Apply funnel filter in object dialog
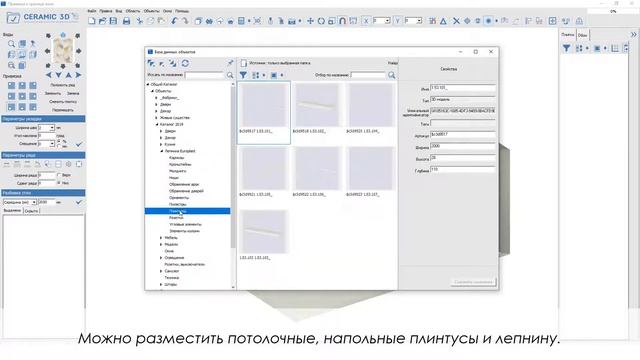640x360 pixels. (x=243, y=75)
